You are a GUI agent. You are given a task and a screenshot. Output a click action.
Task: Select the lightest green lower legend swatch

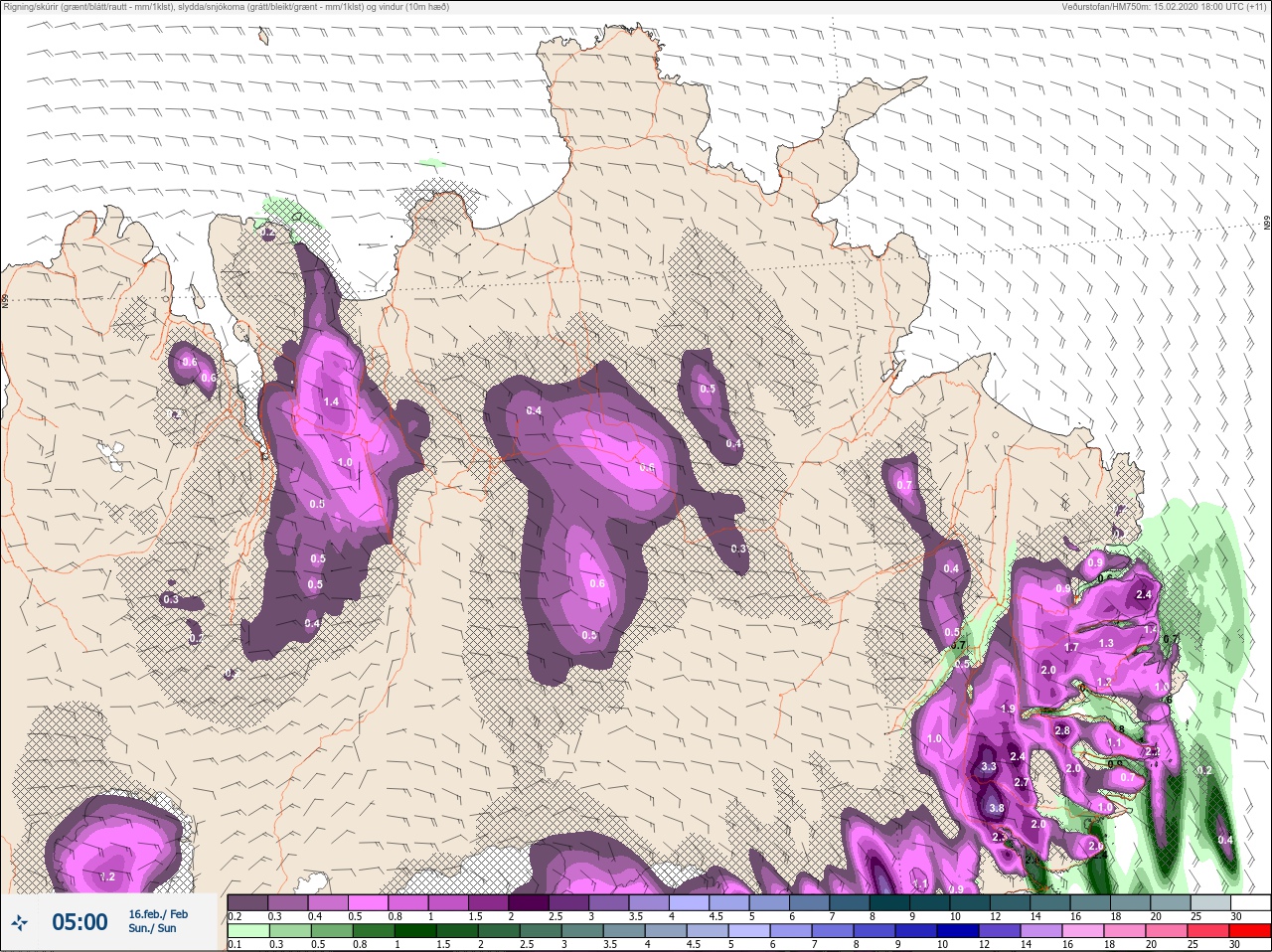click(x=247, y=931)
